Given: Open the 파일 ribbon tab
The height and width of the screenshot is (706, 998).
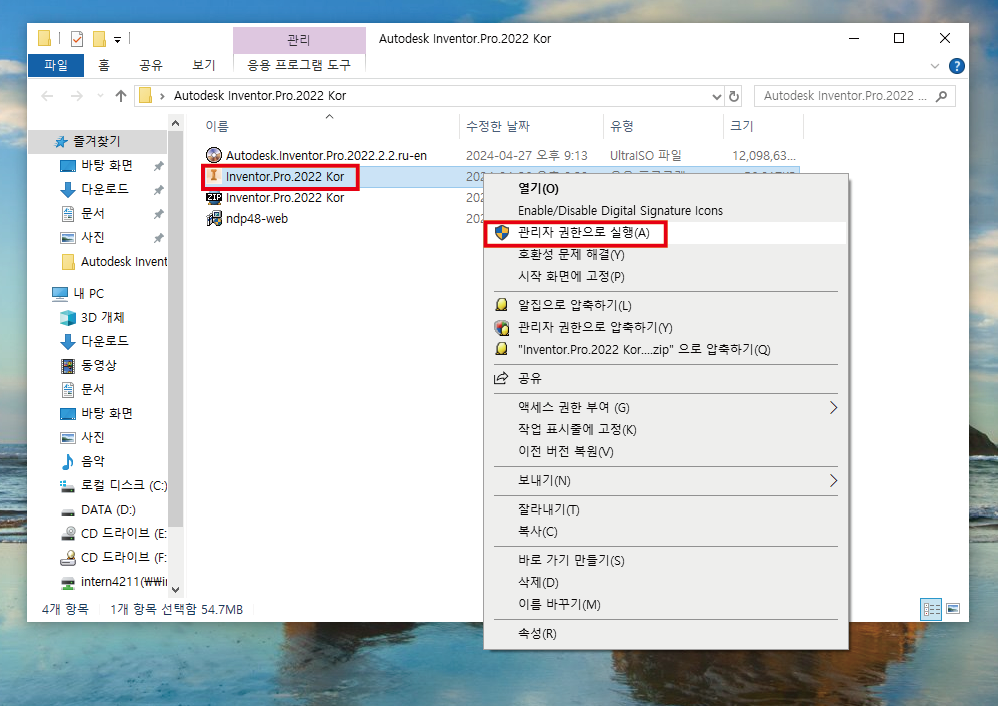Looking at the screenshot, I should pyautogui.click(x=56, y=65).
